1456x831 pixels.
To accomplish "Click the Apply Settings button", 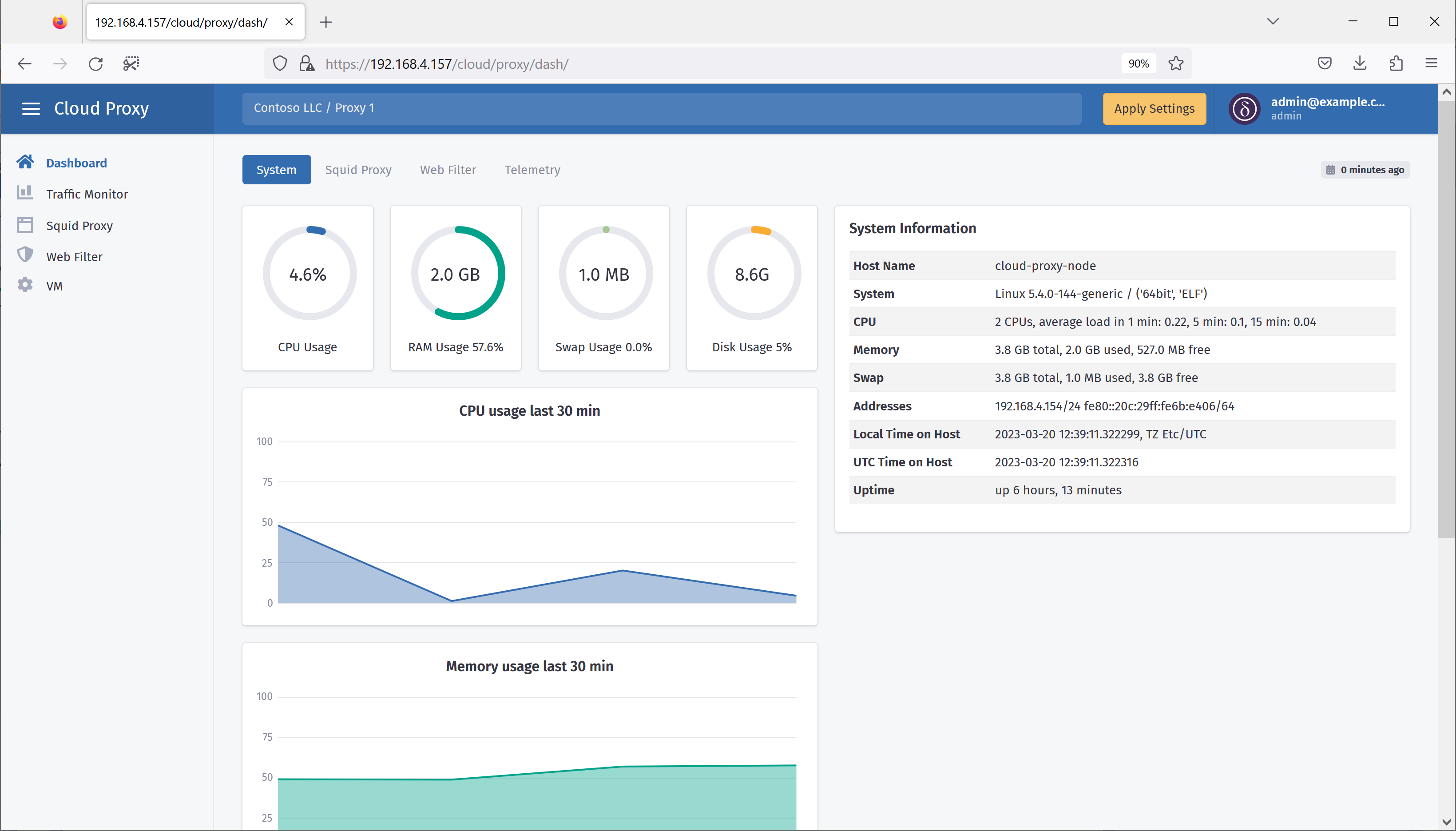I will click(1154, 108).
